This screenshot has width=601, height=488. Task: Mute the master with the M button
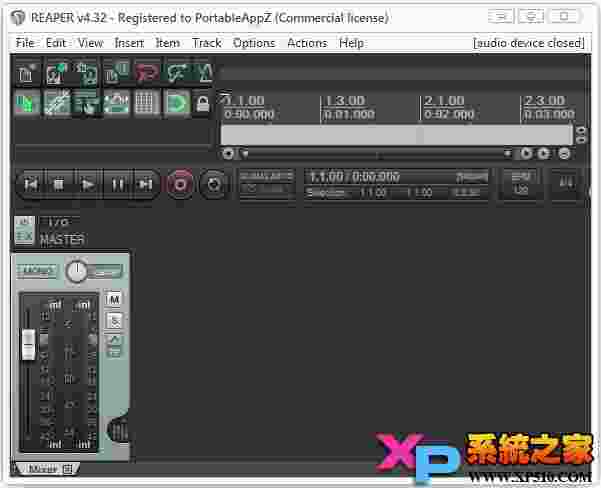pos(114,299)
